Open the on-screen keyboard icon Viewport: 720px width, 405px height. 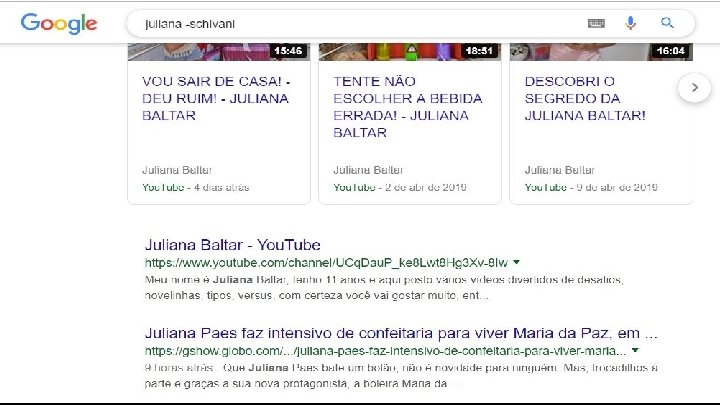click(x=596, y=23)
